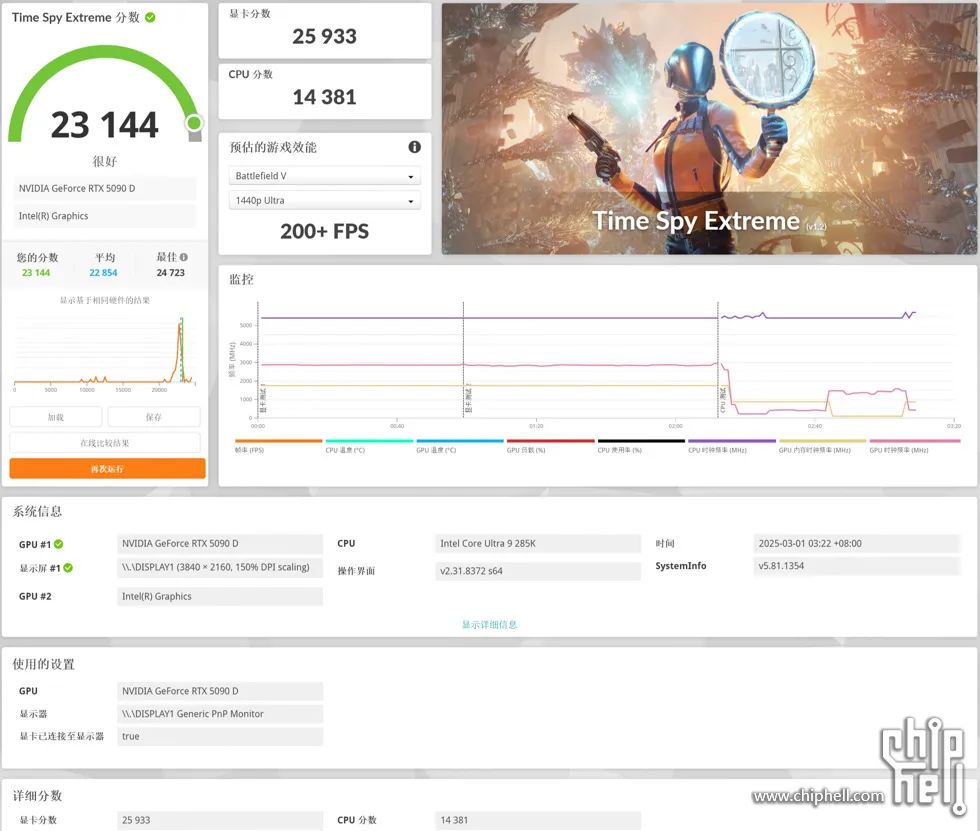Open the Battlefield V game dropdown

coord(324,176)
